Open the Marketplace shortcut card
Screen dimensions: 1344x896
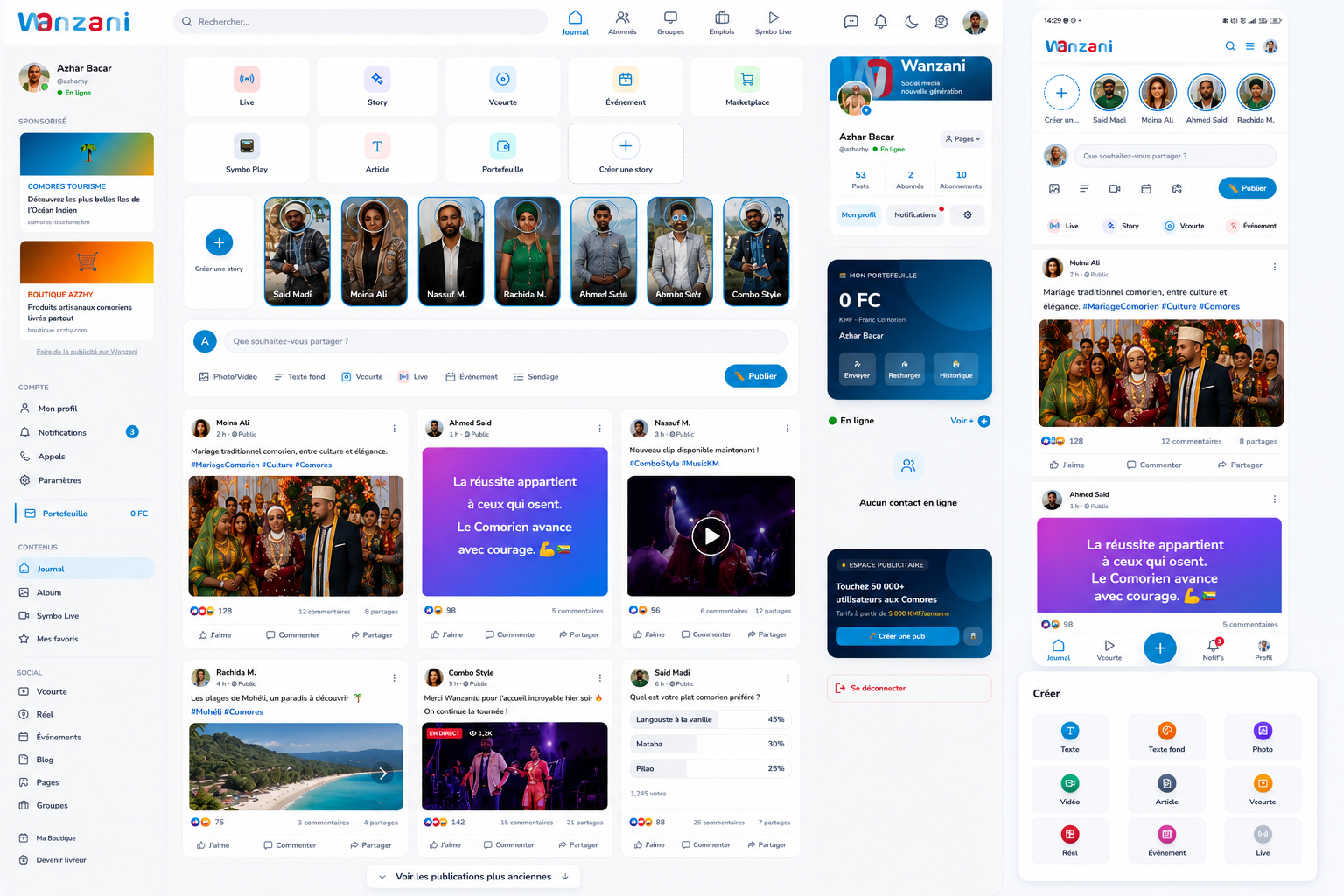747,87
